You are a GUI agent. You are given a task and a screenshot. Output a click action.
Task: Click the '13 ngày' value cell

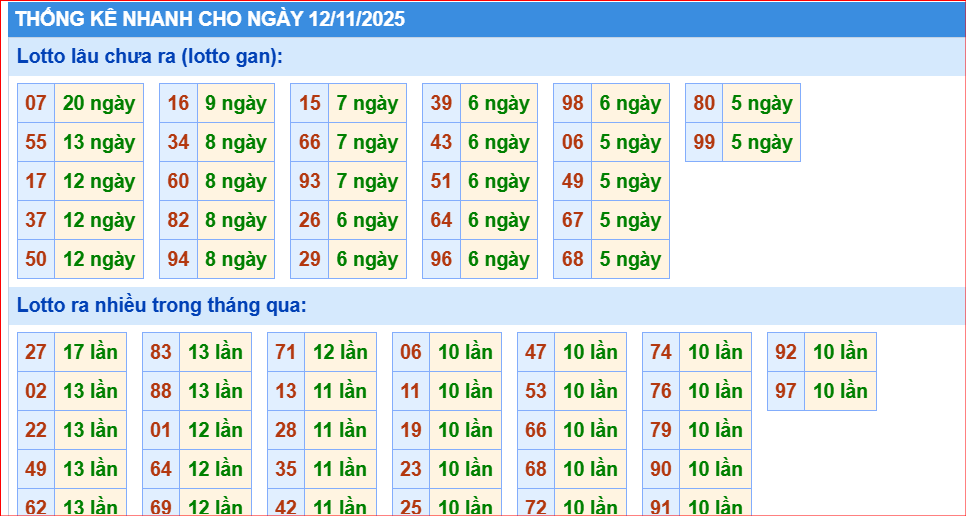[x=99, y=142]
